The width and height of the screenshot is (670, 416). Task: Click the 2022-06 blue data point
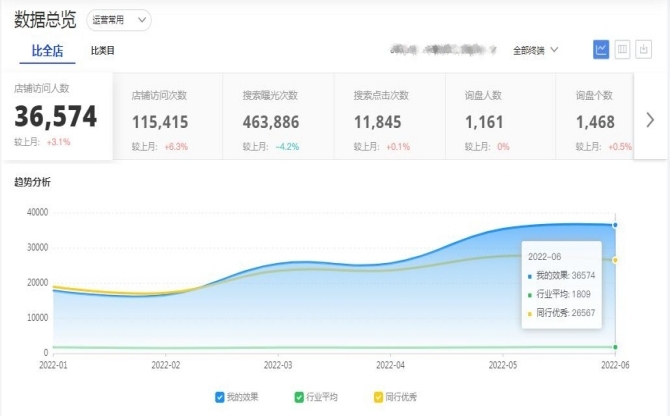pyautogui.click(x=615, y=225)
